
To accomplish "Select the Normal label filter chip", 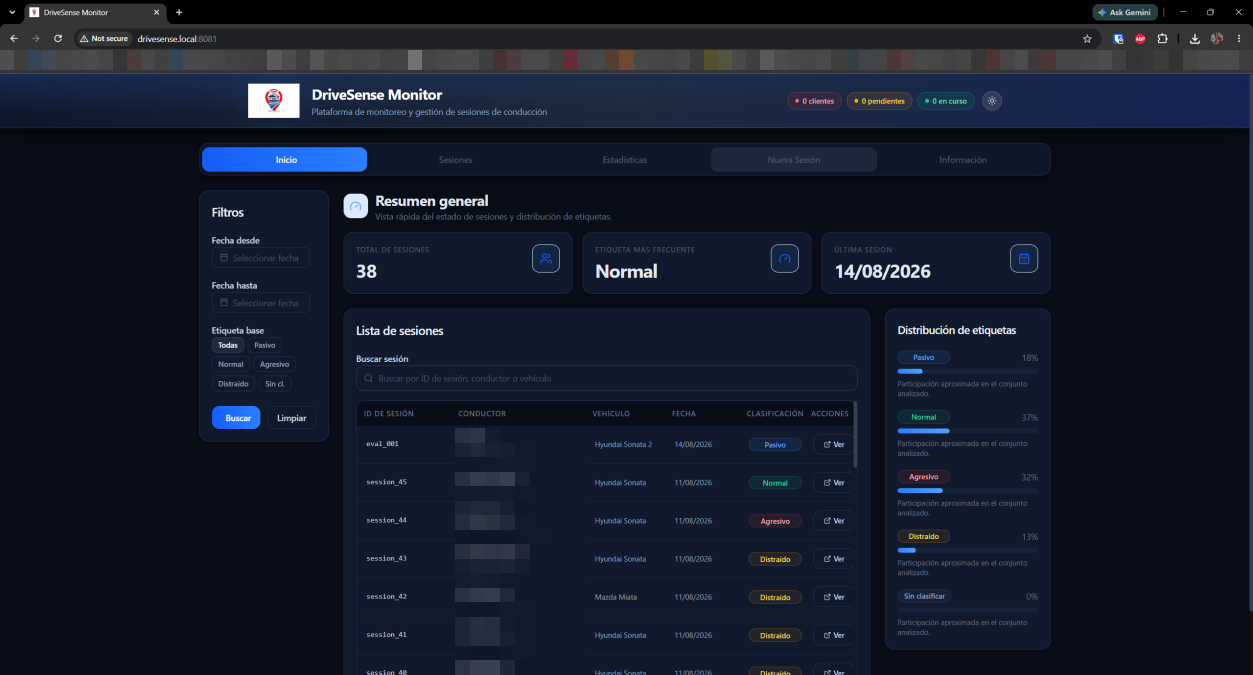I will click(231, 364).
